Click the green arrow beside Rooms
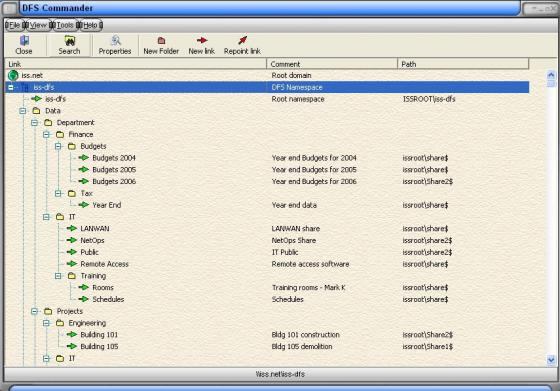The image size is (560, 391). click(x=84, y=287)
